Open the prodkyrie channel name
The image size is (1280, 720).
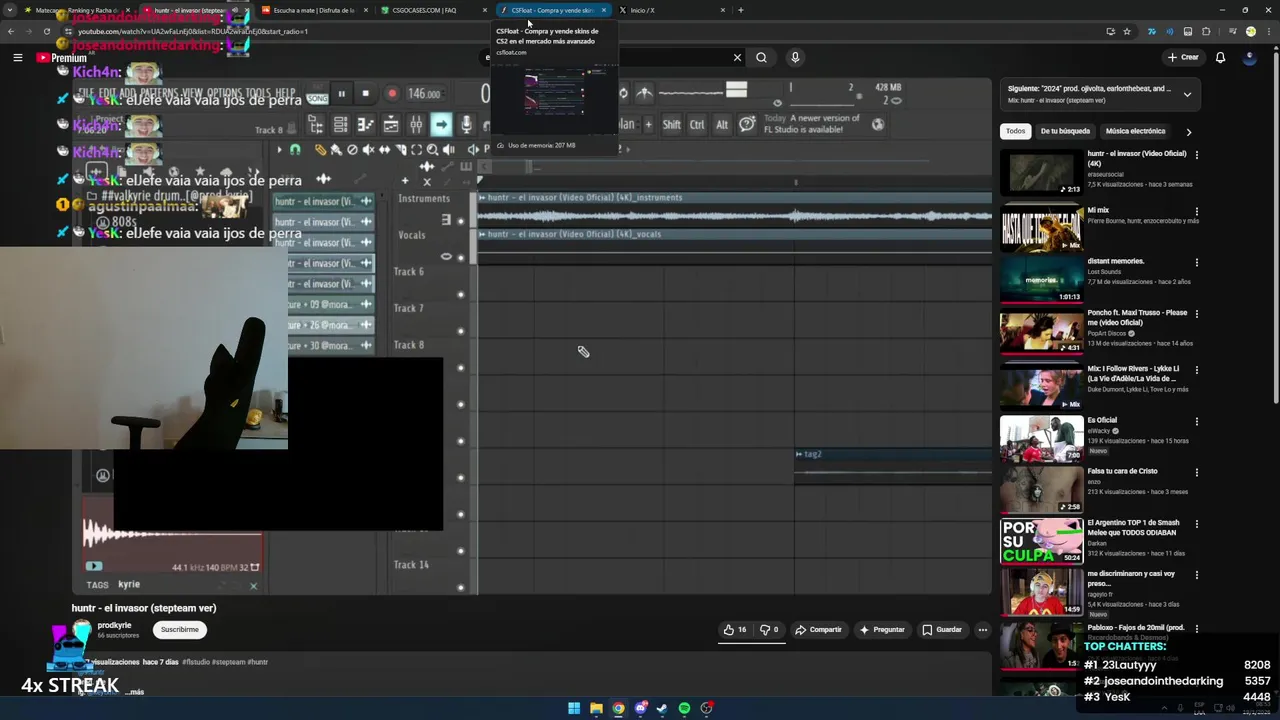click(114, 625)
